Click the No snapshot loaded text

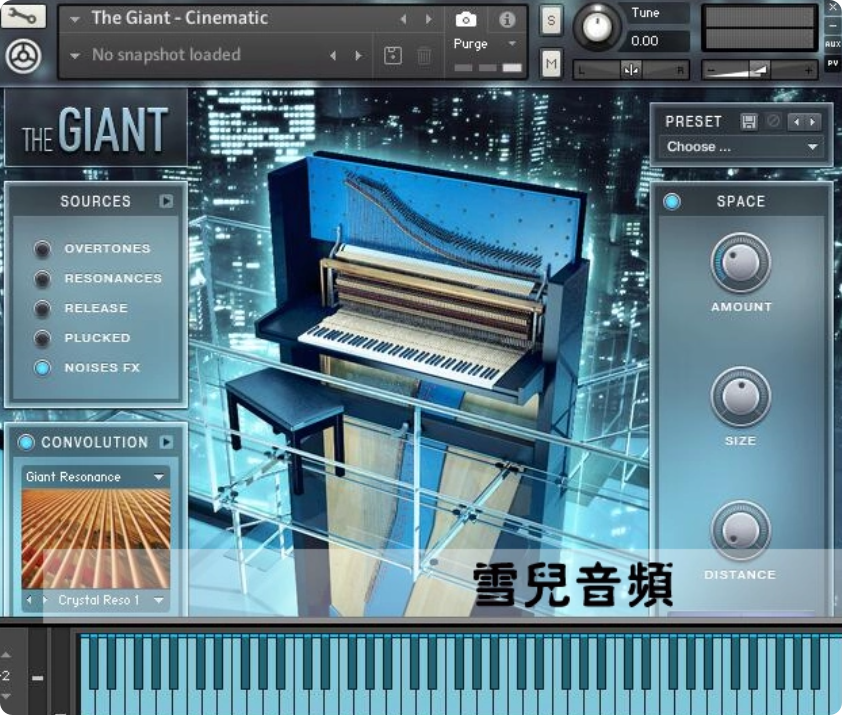coord(166,55)
